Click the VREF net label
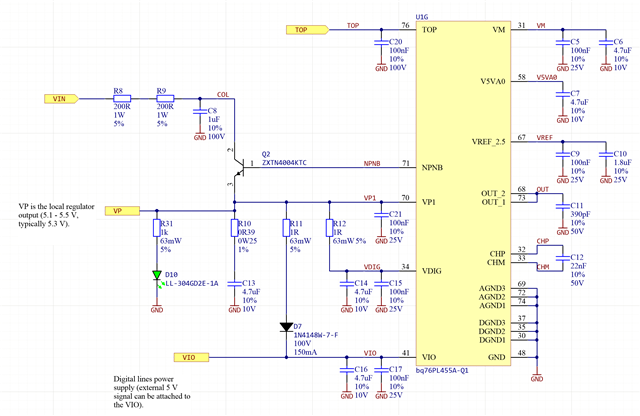Viewport: 640px width, 416px height. pos(544,138)
